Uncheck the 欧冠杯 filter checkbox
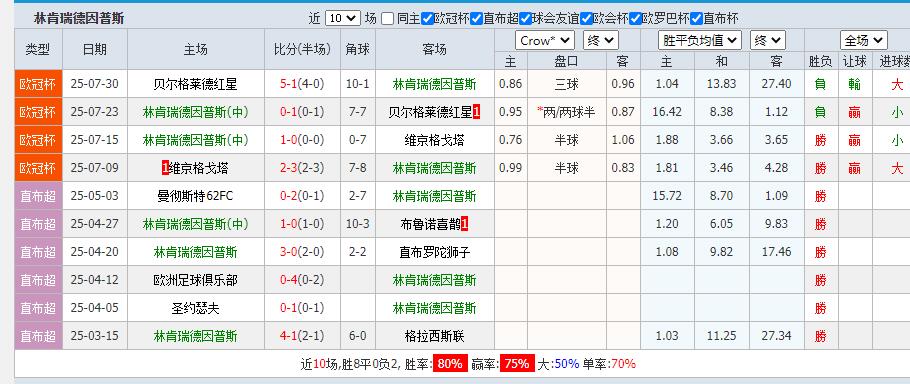The width and height of the screenshot is (910, 384). (x=427, y=19)
